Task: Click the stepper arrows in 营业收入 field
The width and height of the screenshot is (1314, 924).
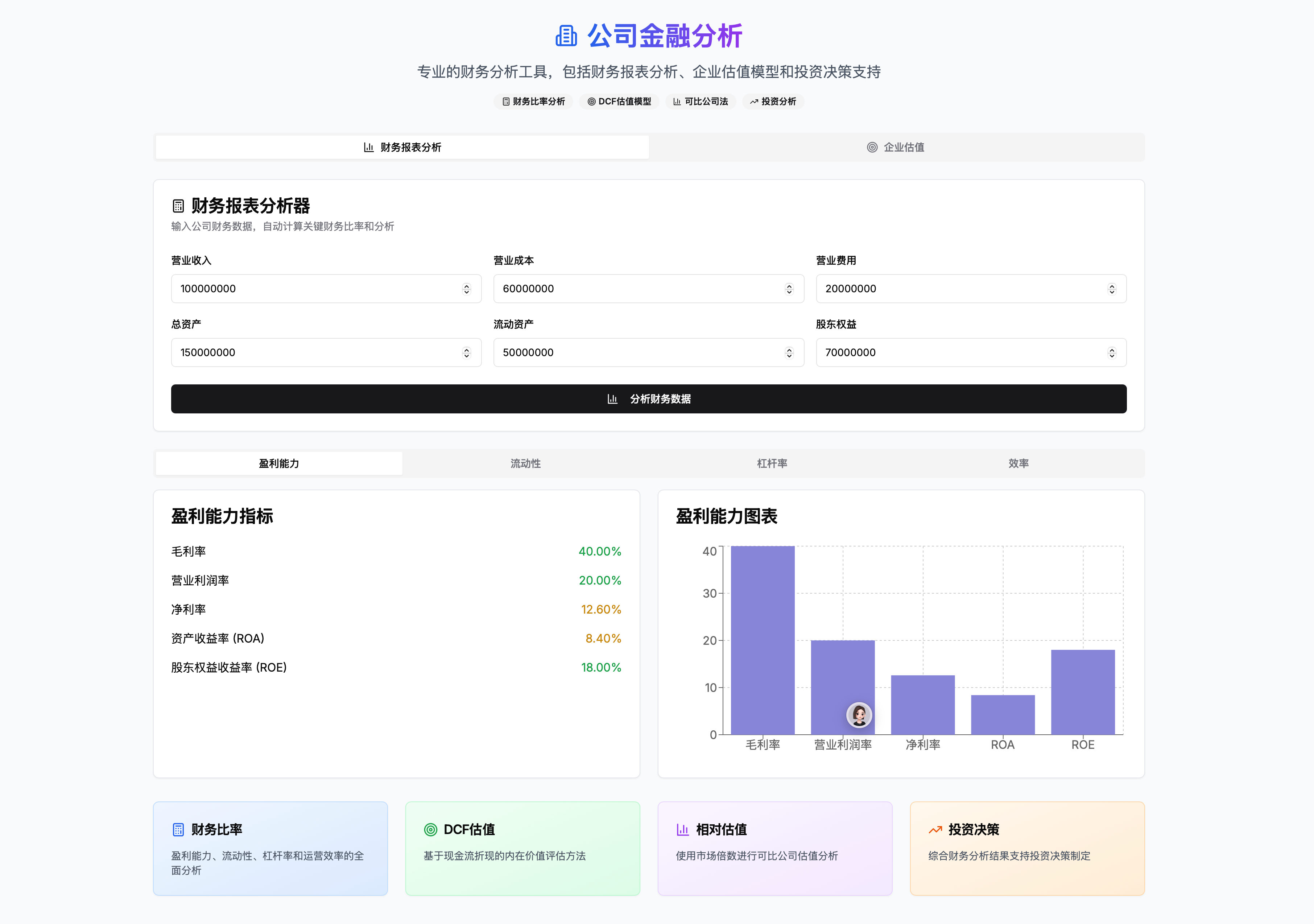Action: point(466,289)
